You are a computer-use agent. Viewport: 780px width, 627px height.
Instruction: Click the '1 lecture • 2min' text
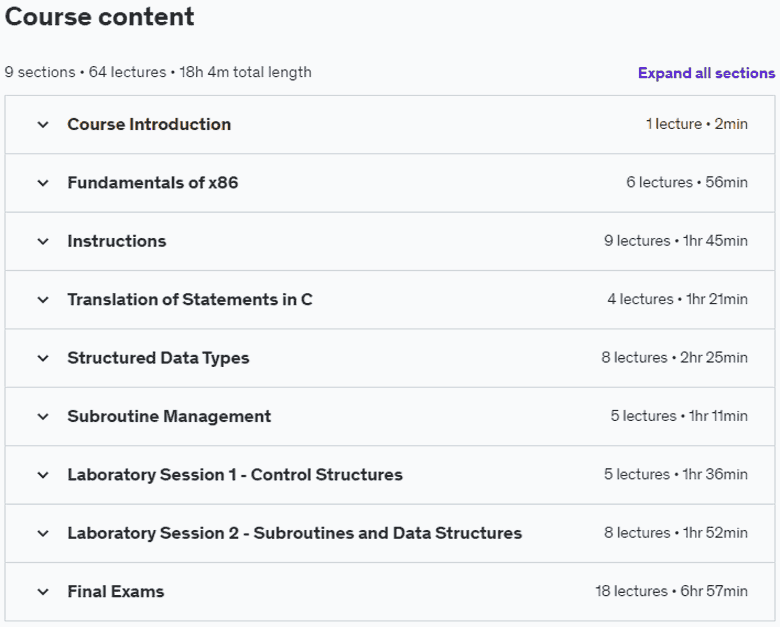(696, 124)
